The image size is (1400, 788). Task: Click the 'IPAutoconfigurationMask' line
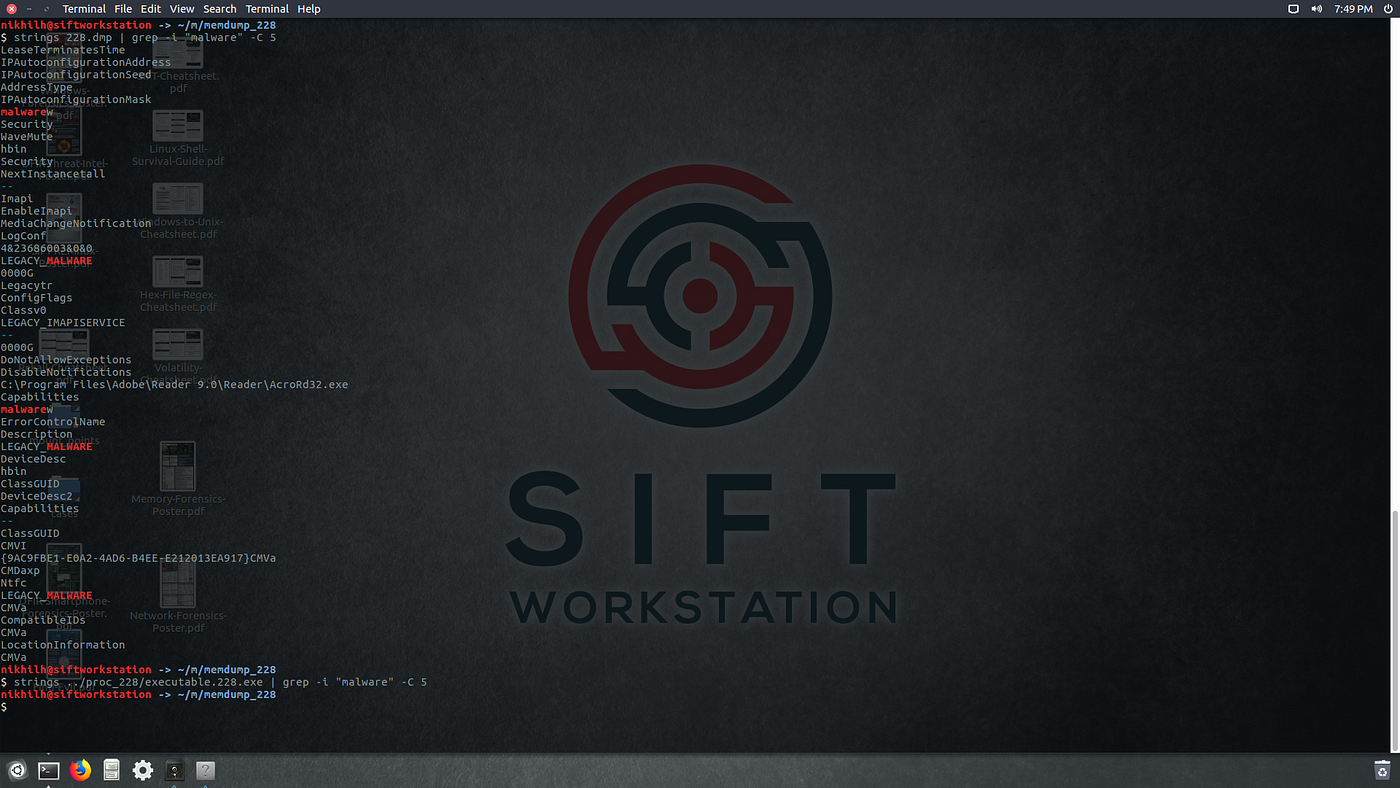76,99
